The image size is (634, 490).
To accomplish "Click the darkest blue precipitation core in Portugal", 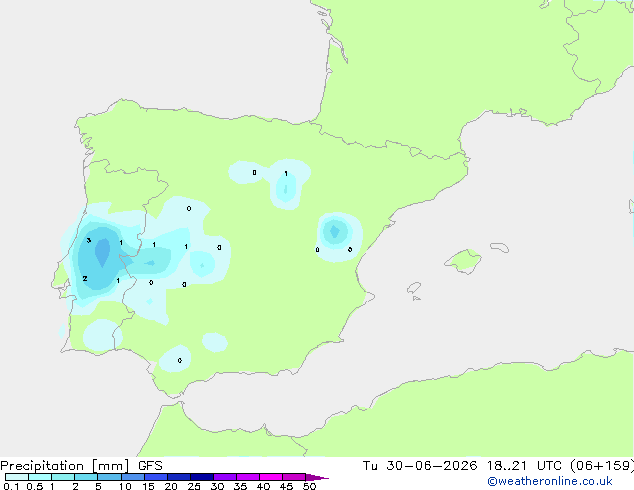I will coord(102,252).
